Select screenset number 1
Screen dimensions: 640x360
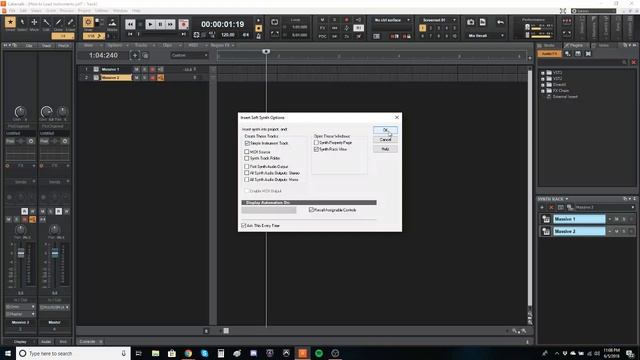(422, 28)
